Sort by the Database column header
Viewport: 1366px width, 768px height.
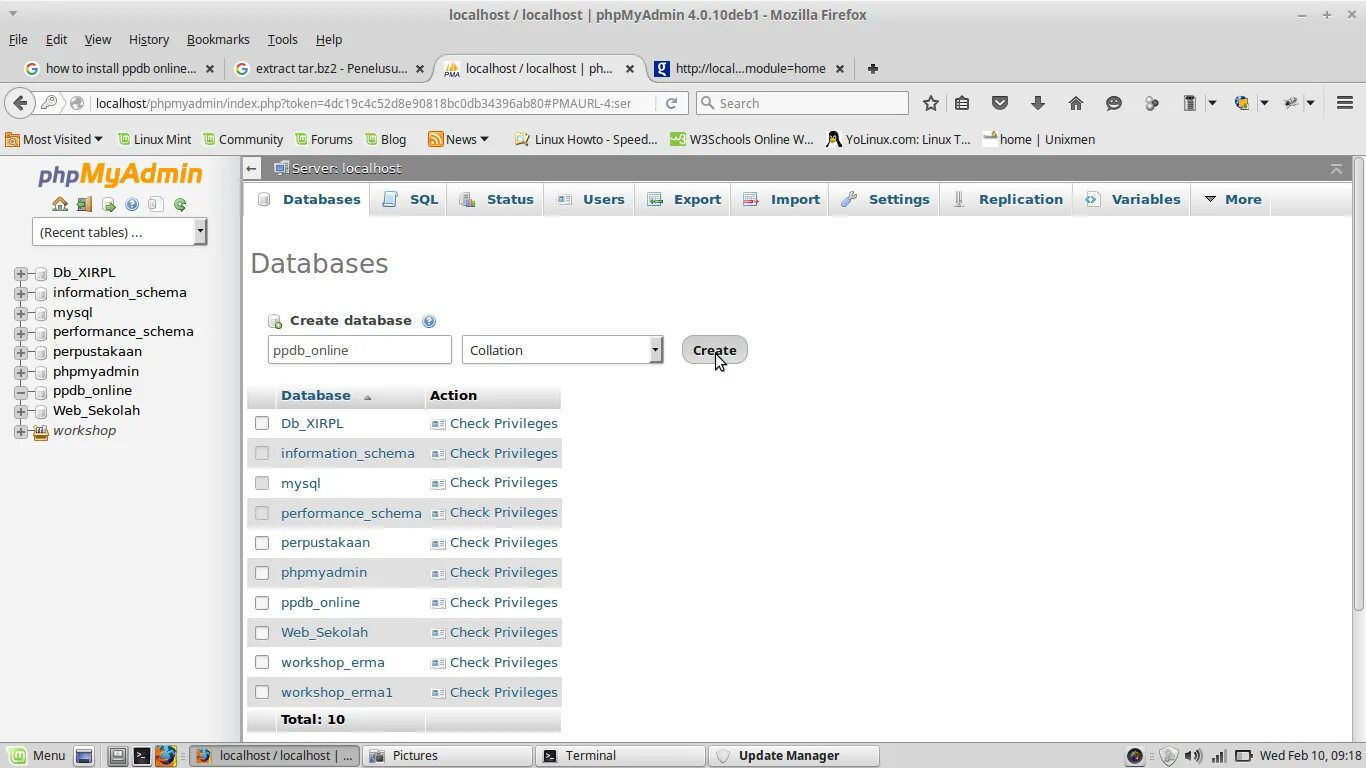tap(316, 395)
